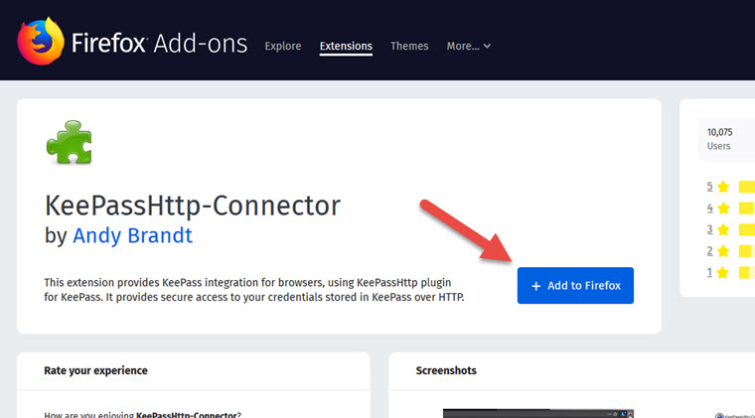755x418 pixels.
Task: Open the Themes section
Action: pos(409,46)
